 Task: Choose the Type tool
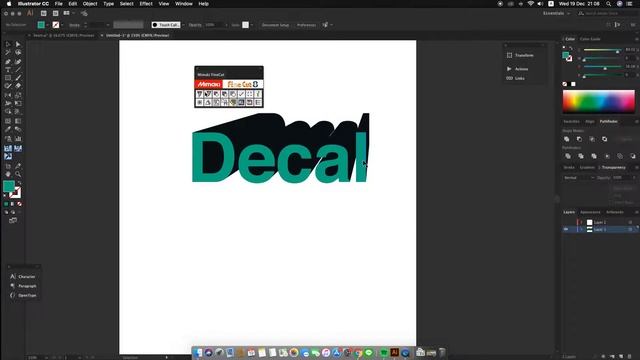8,70
